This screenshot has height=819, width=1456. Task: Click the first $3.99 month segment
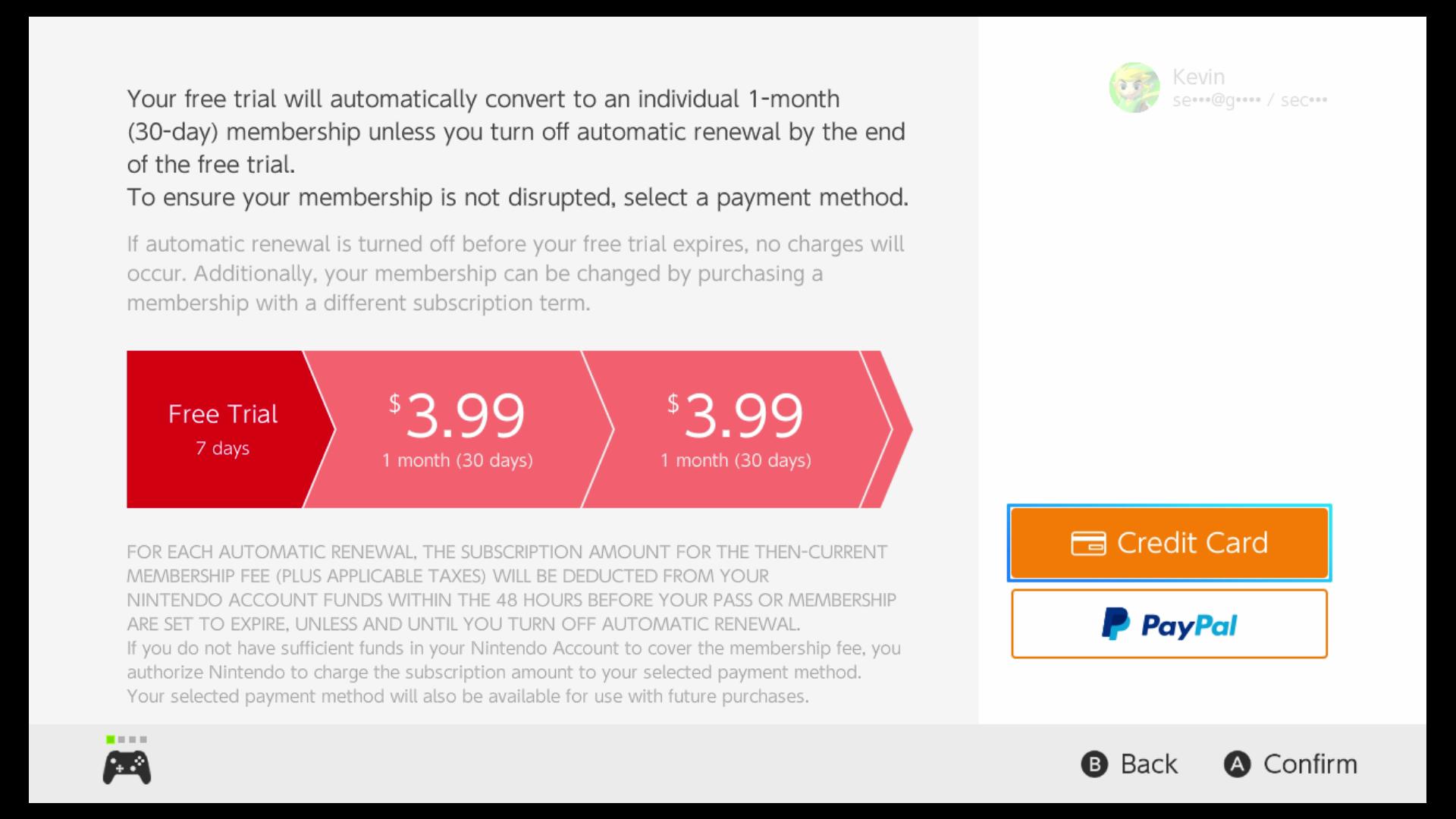point(457,429)
